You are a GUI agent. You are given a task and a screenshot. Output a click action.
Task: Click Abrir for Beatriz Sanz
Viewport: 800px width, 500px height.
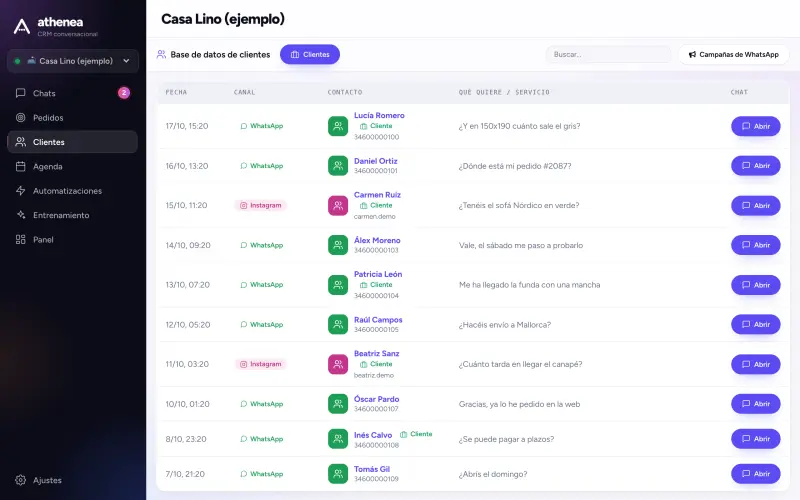point(756,364)
